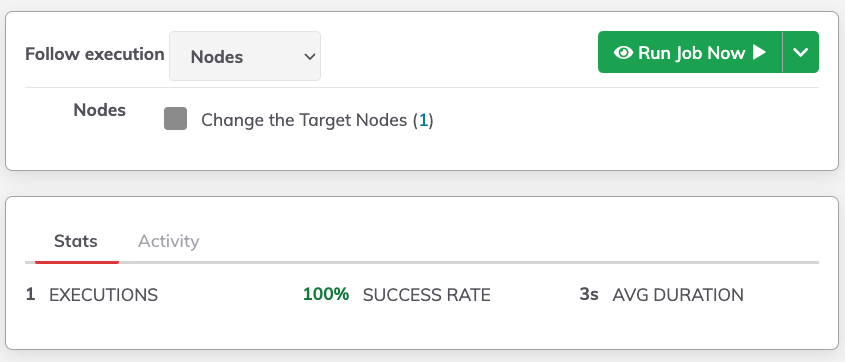Open the Follow execution Nodes dropdown
This screenshot has width=845, height=362.
coord(245,56)
